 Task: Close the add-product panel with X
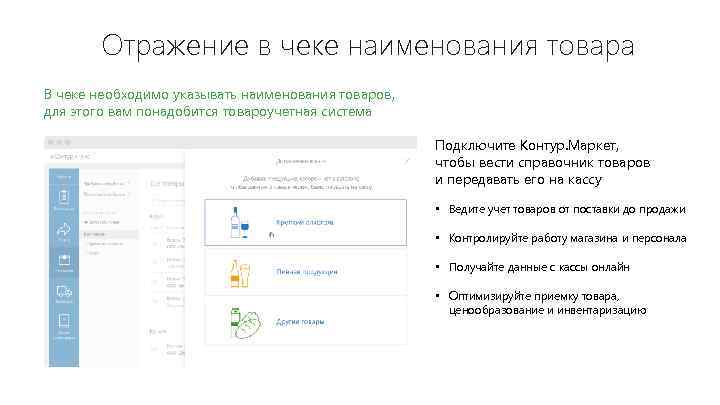point(406,161)
